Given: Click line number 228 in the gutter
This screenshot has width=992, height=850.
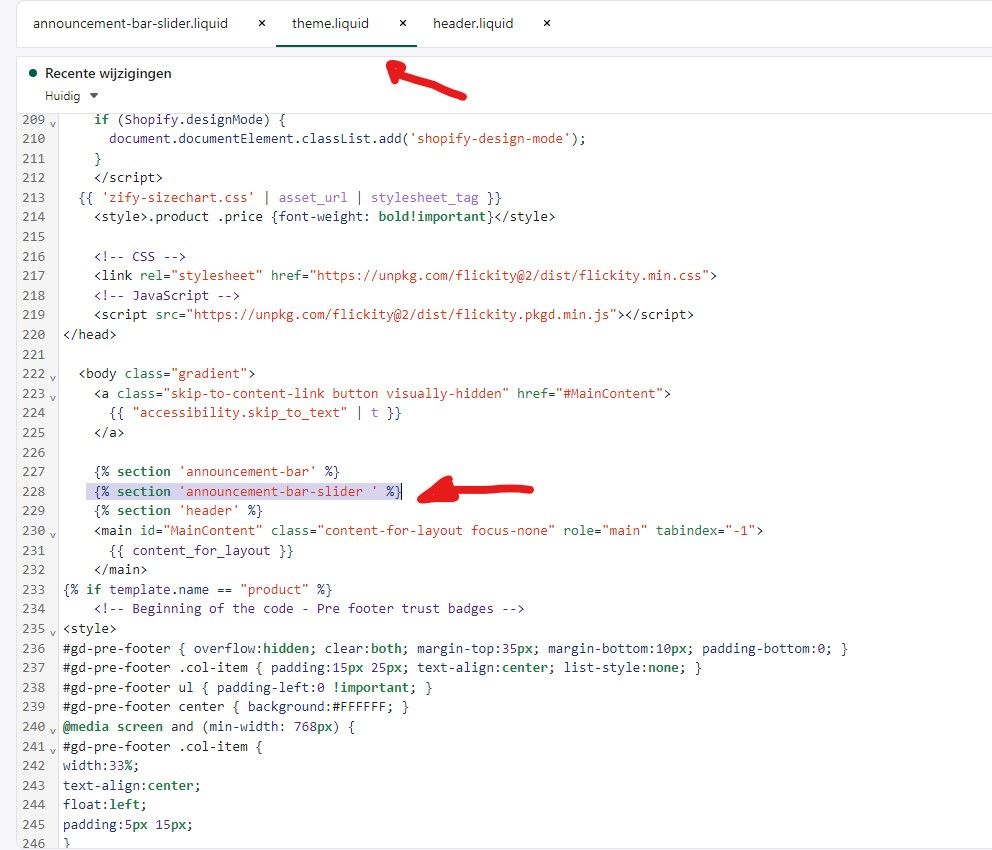Looking at the screenshot, I should pyautogui.click(x=34, y=491).
